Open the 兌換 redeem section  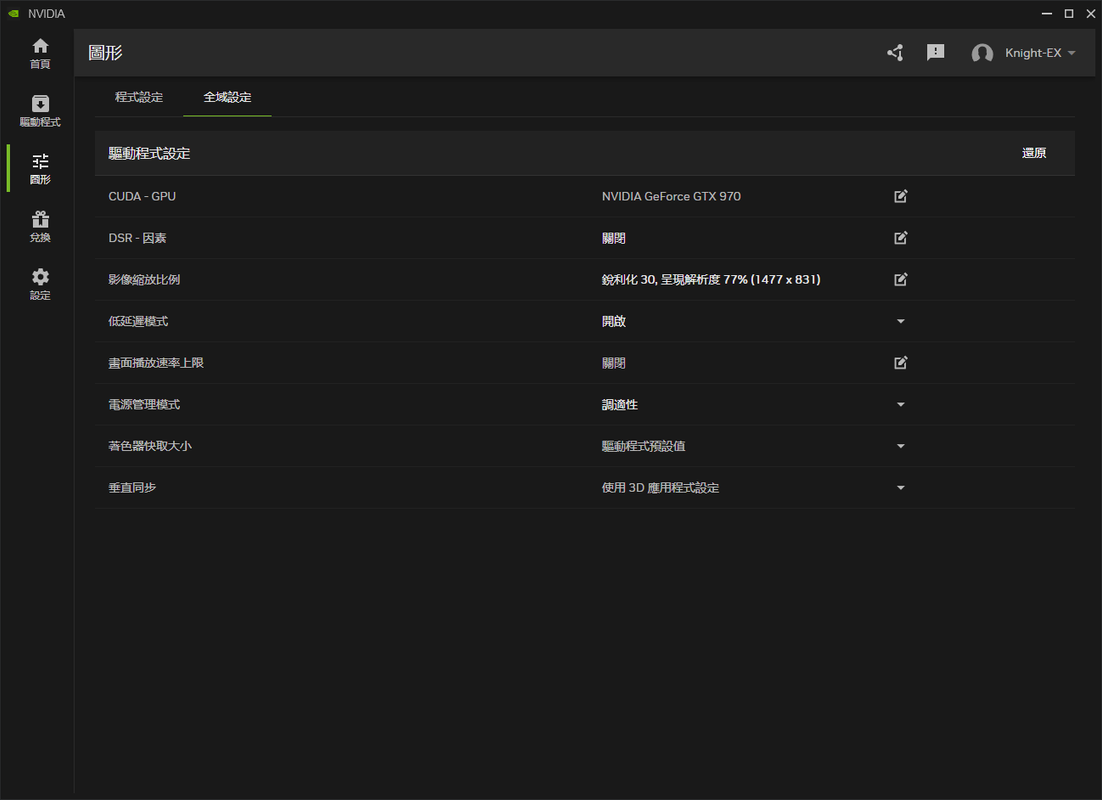tap(40, 226)
